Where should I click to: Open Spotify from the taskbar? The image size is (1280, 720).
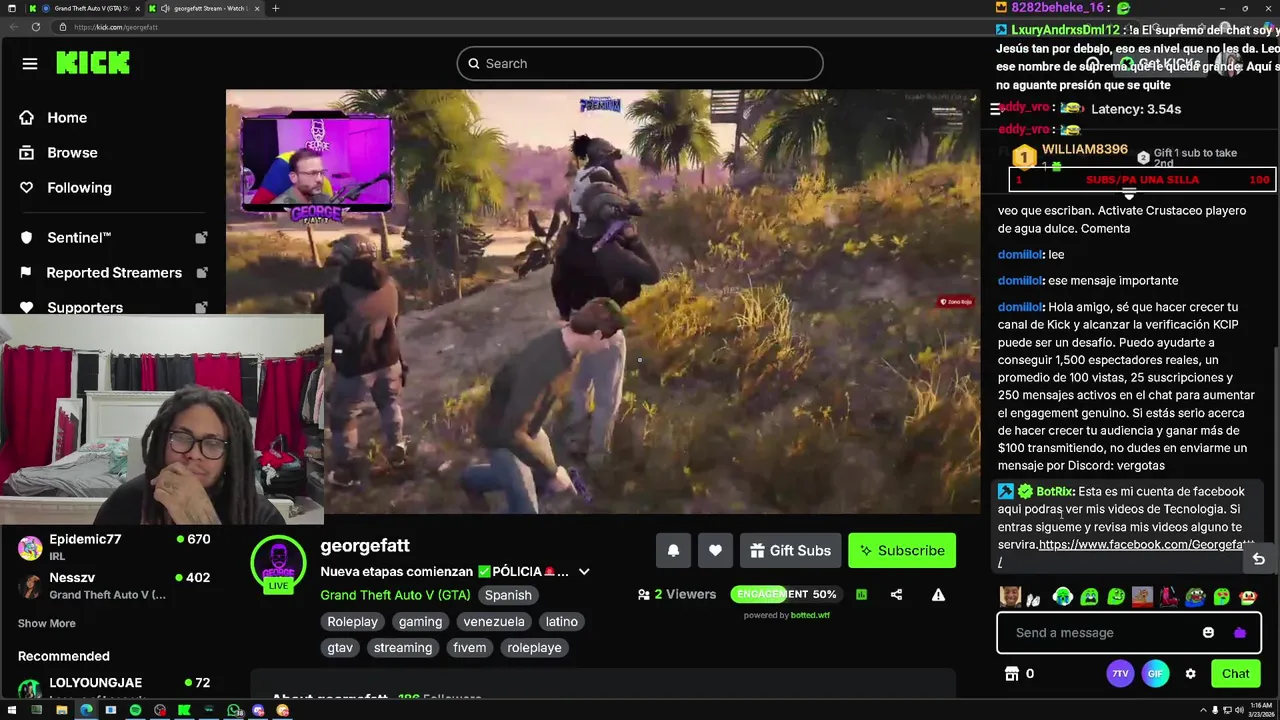point(136,710)
